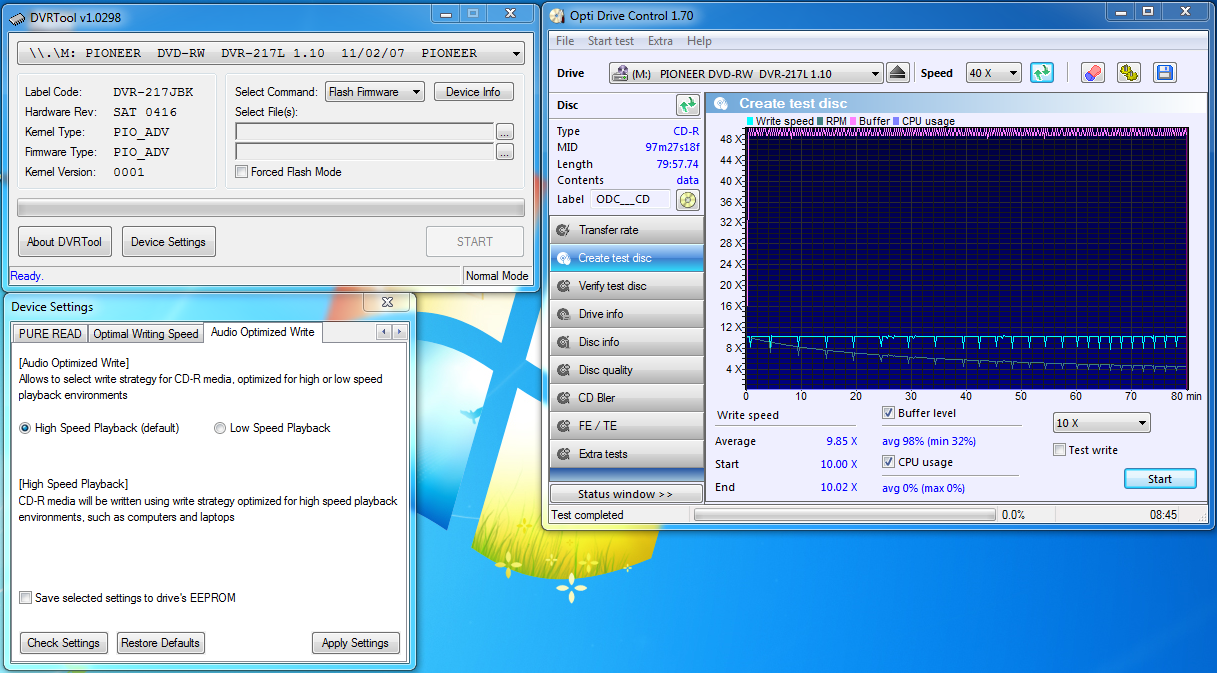The width and height of the screenshot is (1217, 673).
Task: Click the Verify test disc icon
Action: click(564, 286)
